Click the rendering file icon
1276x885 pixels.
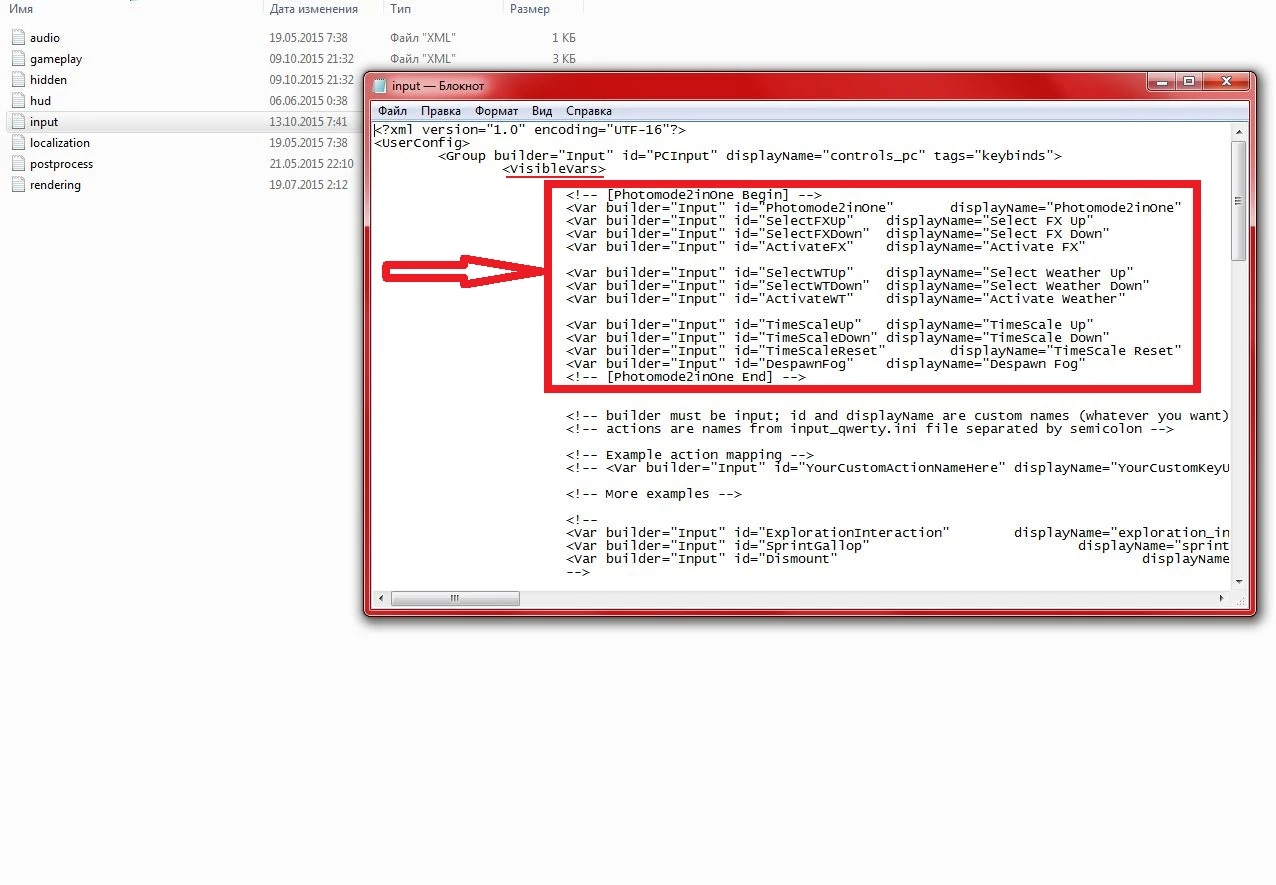[17, 185]
